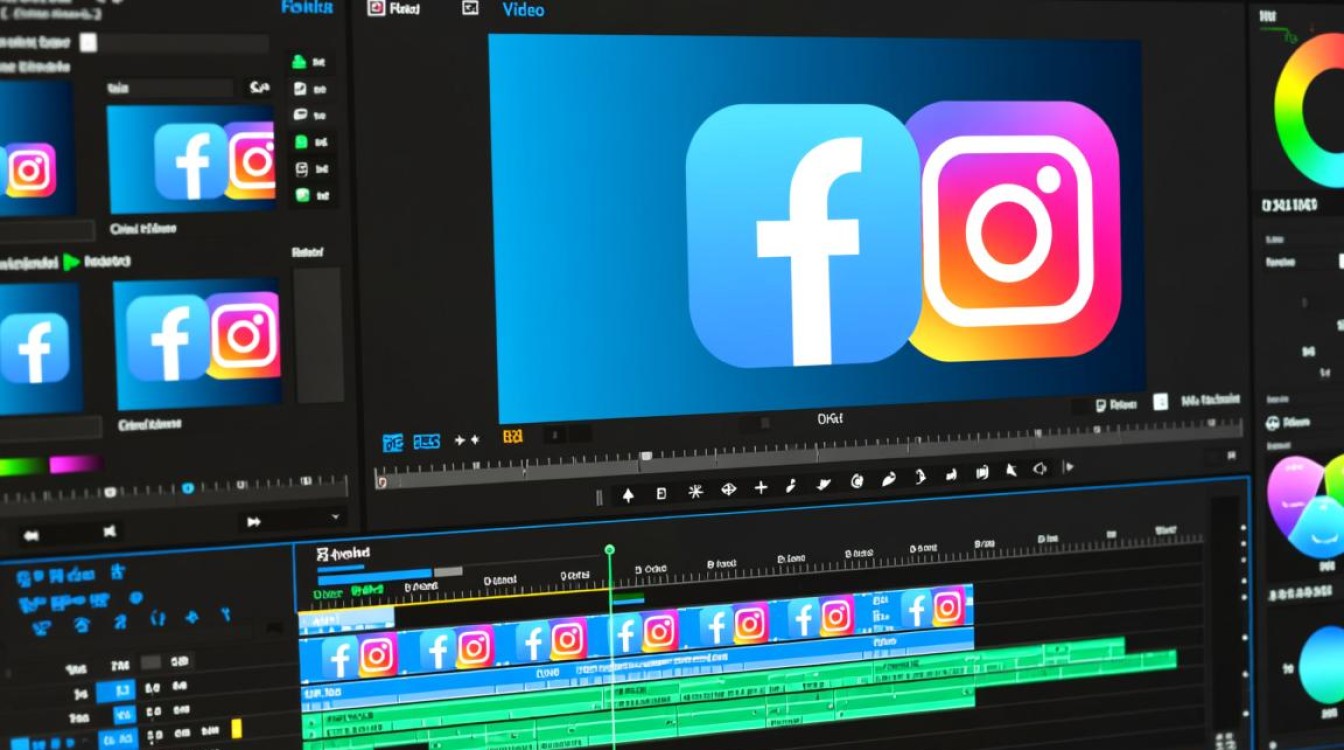Viewport: 1344px width, 750px height.
Task: Toggle the white checkbox near the top-left field
Action: click(x=88, y=42)
